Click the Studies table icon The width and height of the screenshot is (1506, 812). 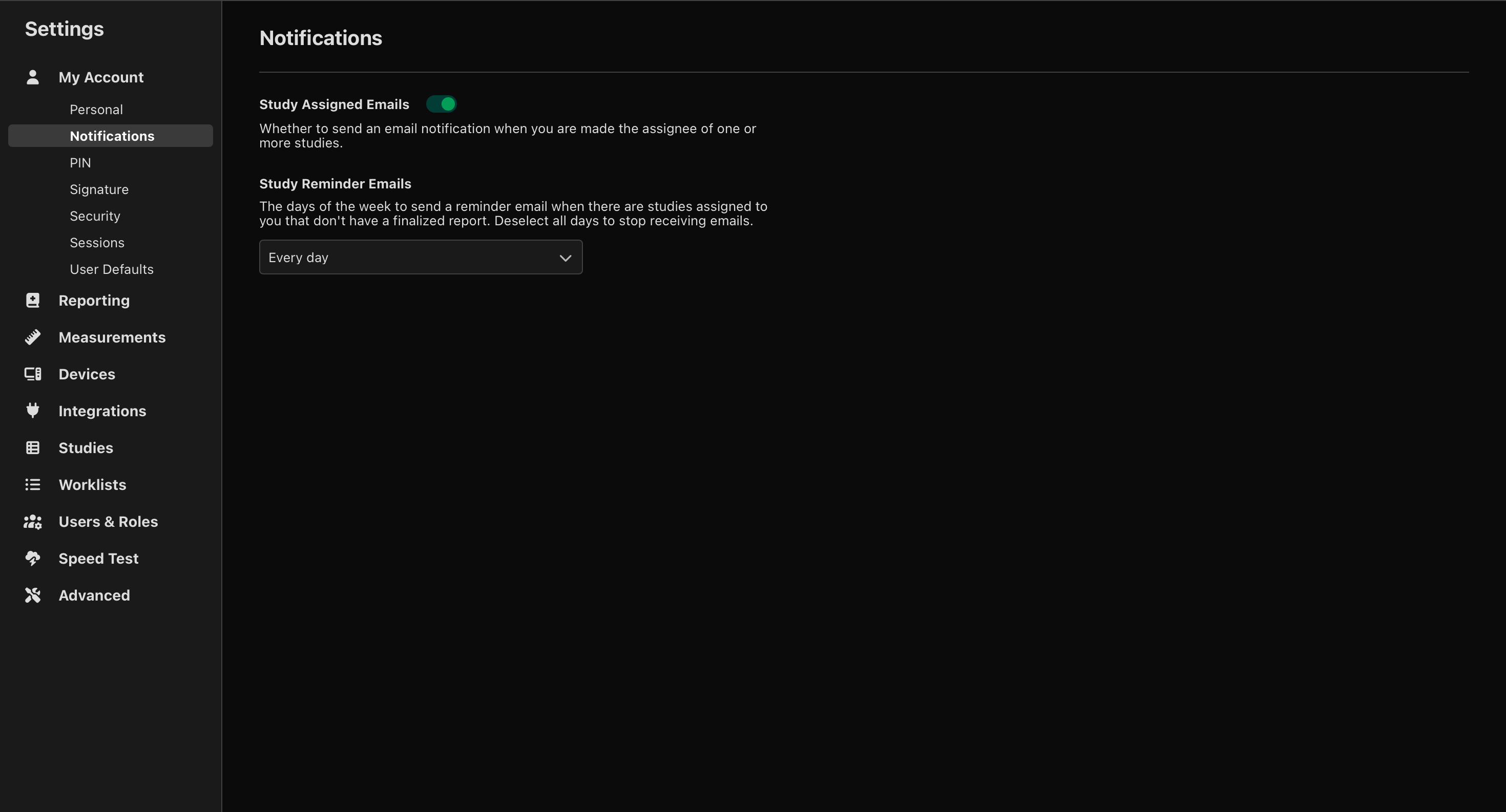(33, 447)
